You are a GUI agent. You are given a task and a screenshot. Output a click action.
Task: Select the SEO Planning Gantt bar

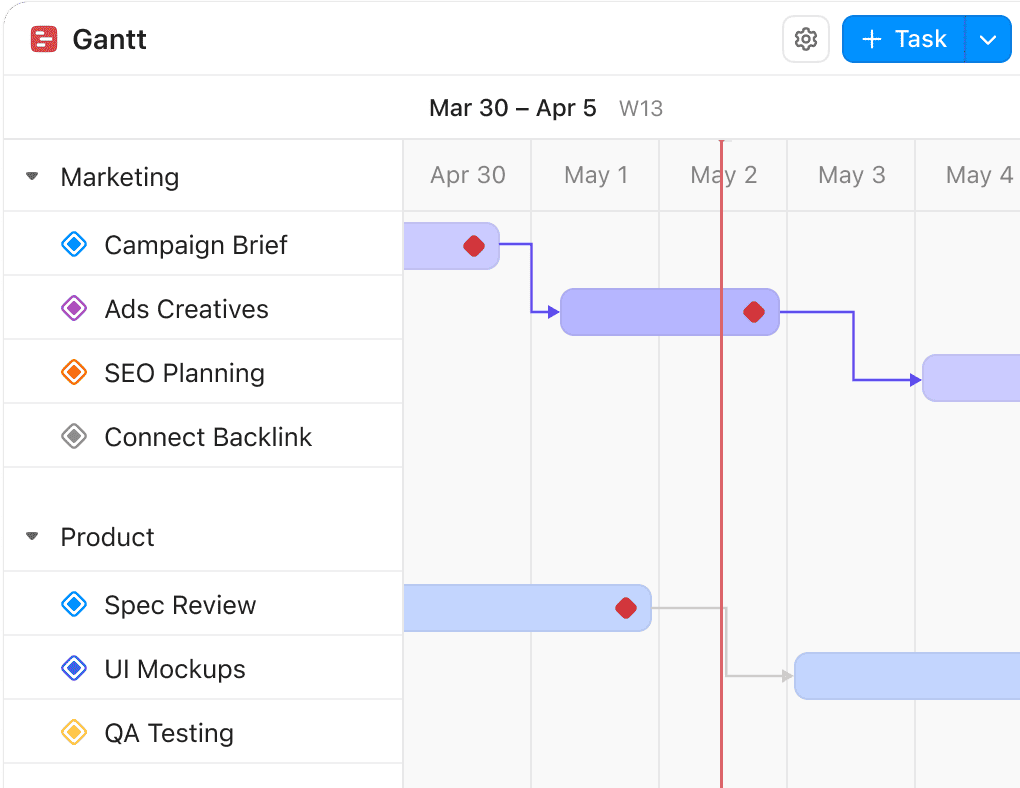tap(971, 378)
